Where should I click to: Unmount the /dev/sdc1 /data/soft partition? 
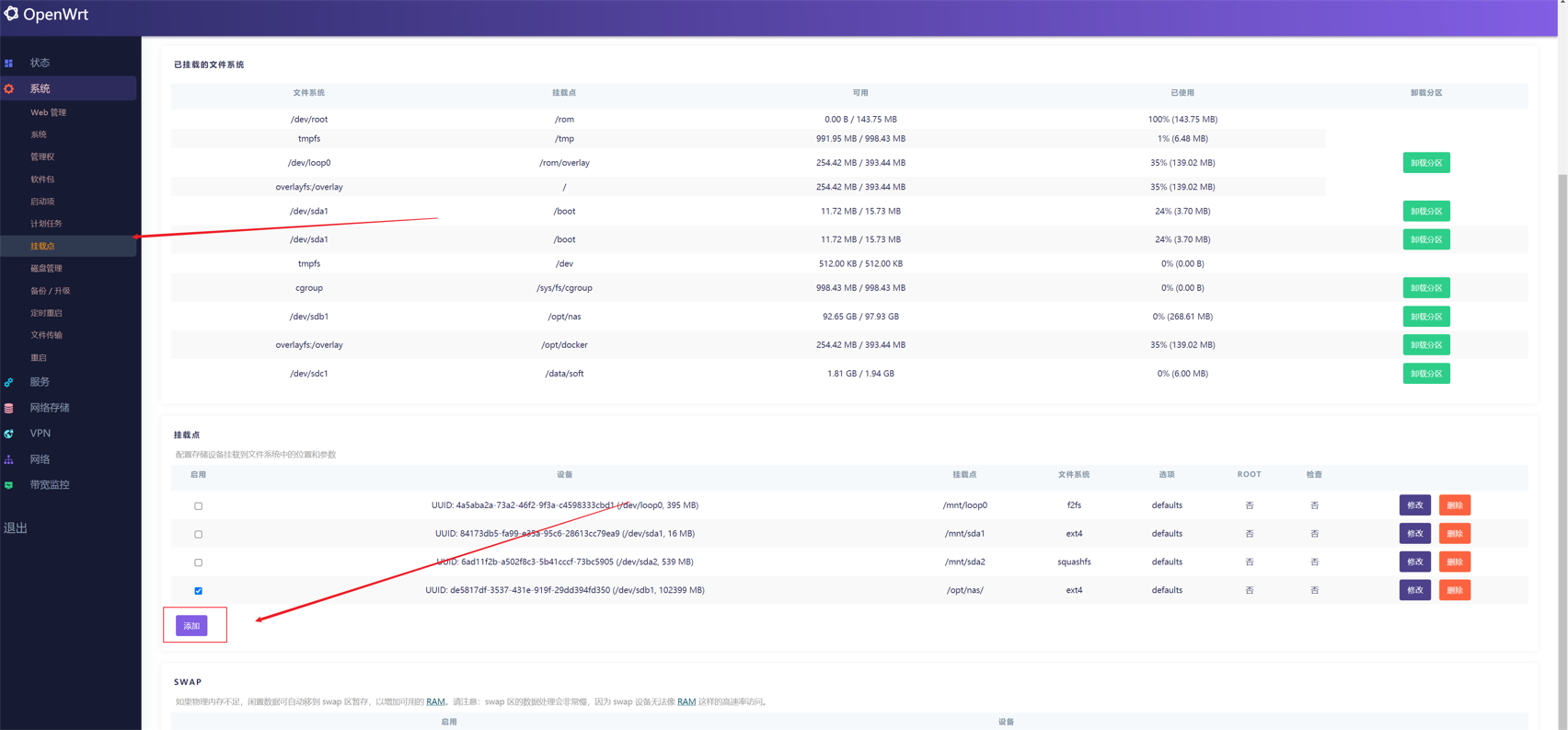pyautogui.click(x=1425, y=374)
